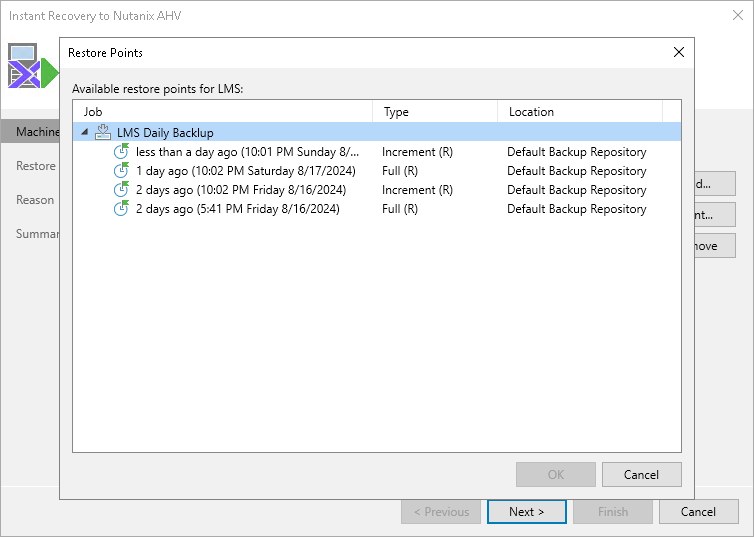The width and height of the screenshot is (754, 537).
Task: Select the less than a day ago restore point
Action: click(247, 152)
